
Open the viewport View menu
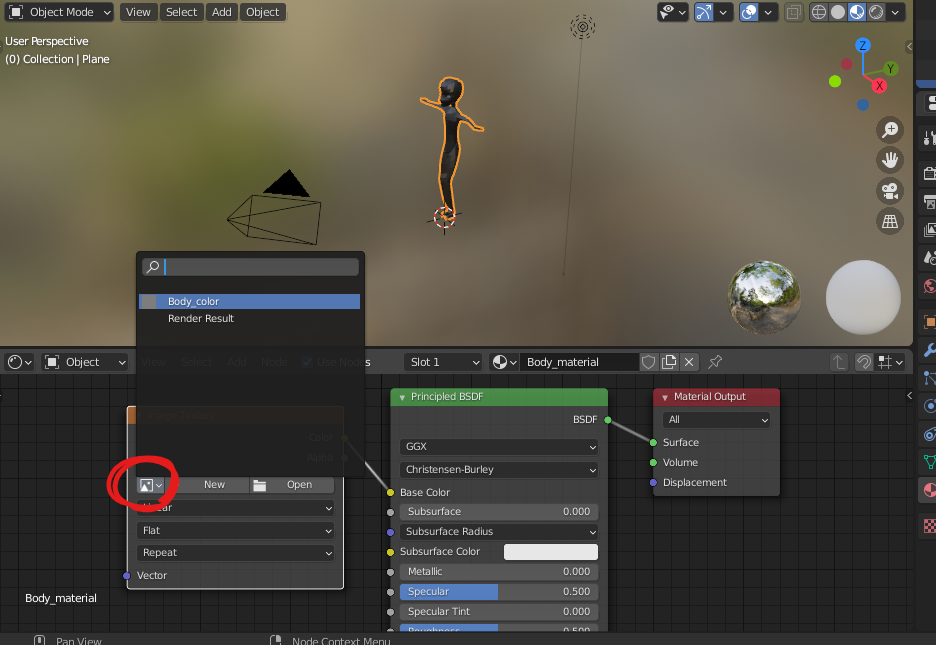138,12
